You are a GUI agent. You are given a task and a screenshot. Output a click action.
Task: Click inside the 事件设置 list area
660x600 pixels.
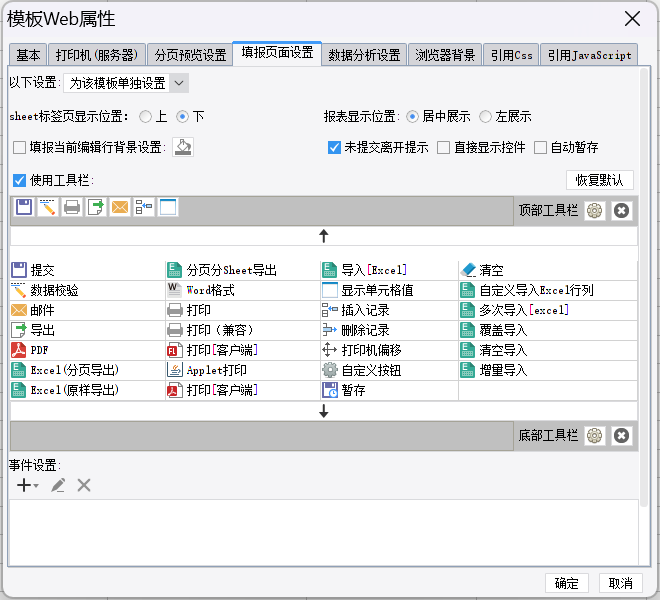323,533
